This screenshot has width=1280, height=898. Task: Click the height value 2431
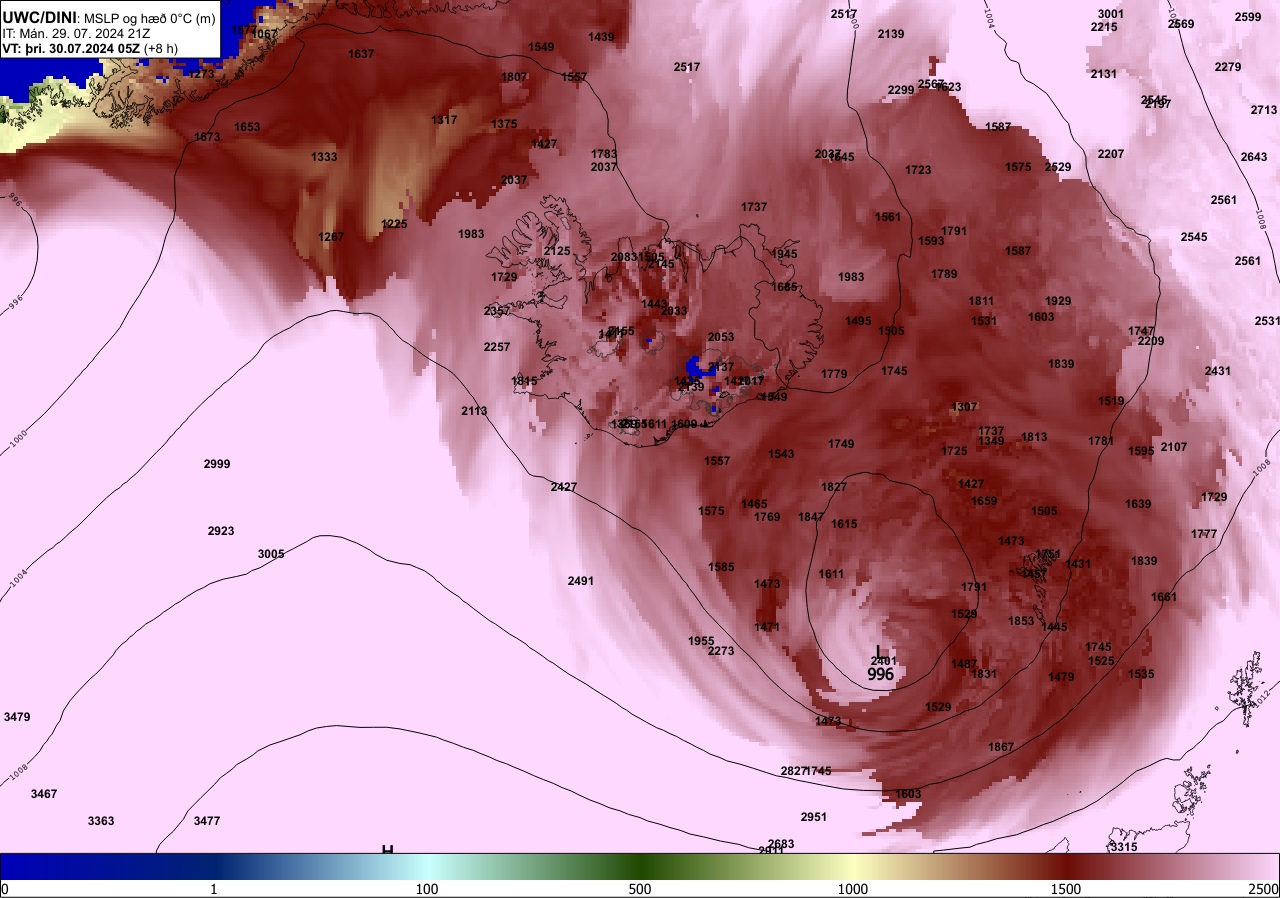(x=1218, y=371)
